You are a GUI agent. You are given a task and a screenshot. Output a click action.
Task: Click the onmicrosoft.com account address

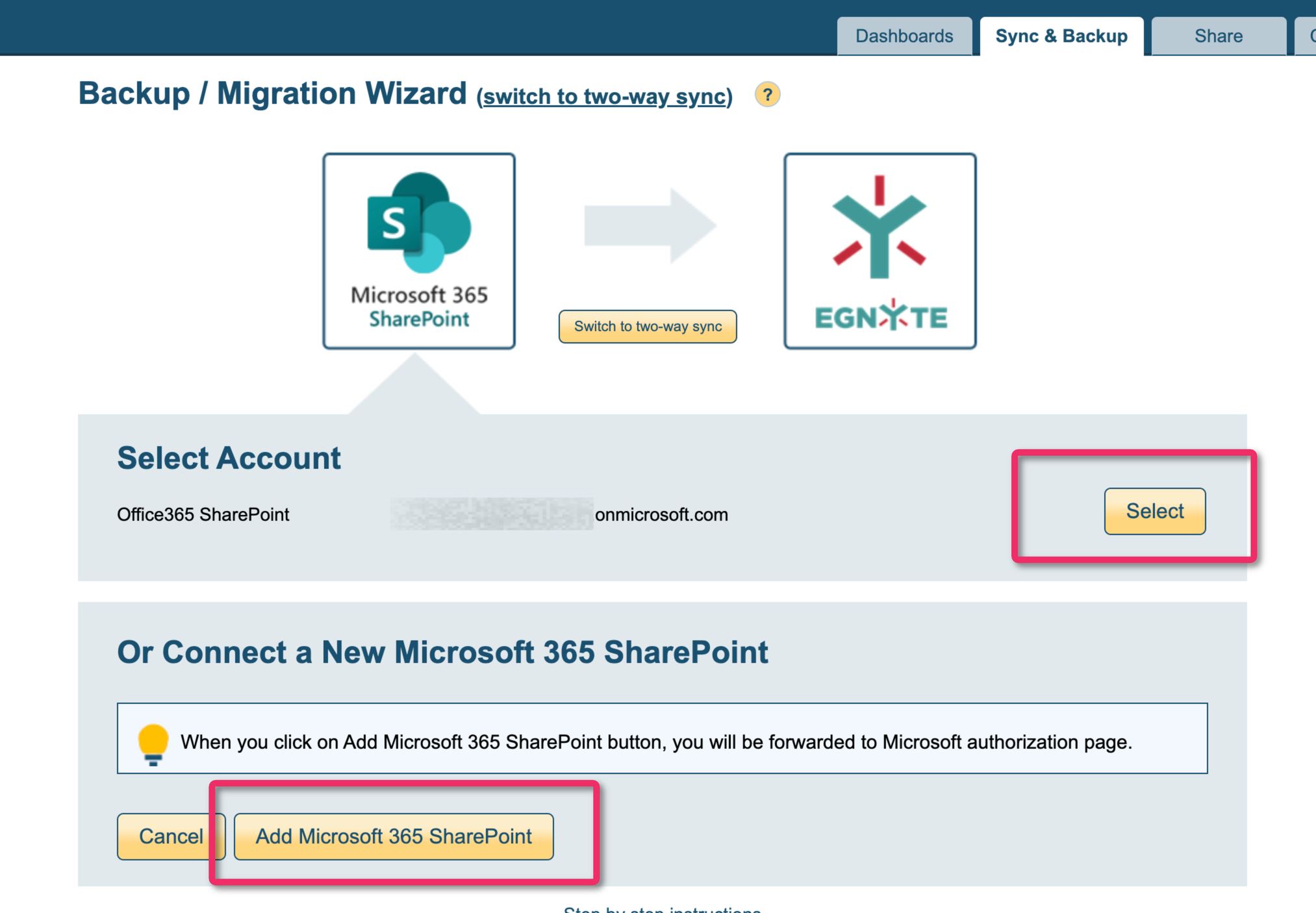[x=661, y=514]
